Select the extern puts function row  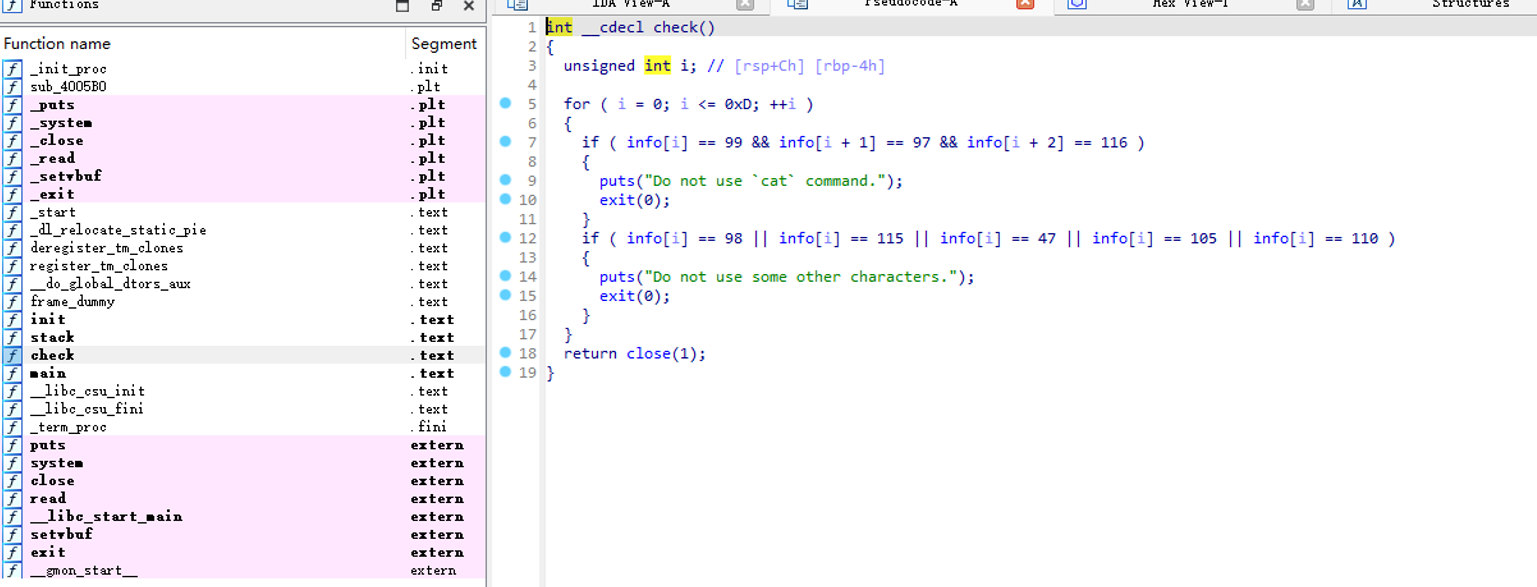coord(243,445)
